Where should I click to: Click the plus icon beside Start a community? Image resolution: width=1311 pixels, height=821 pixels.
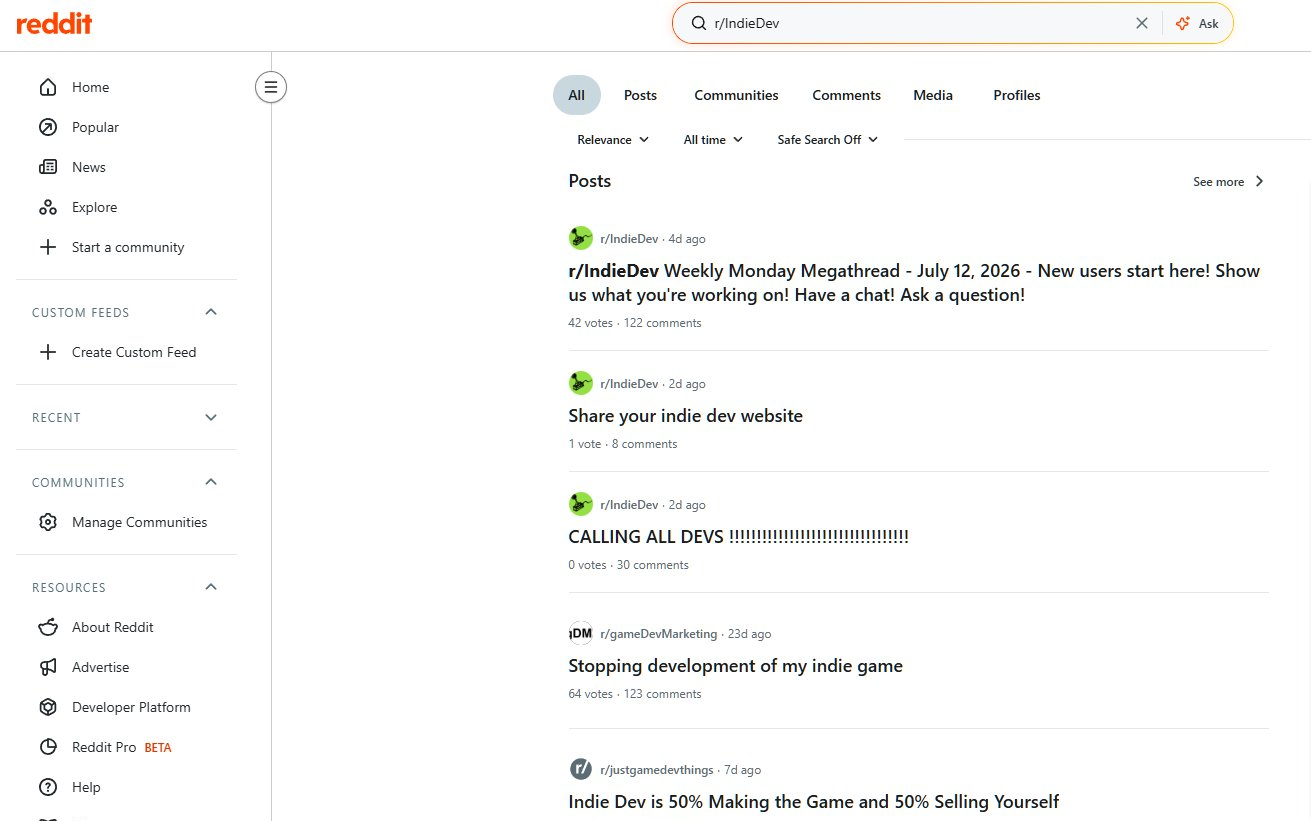[x=48, y=247]
